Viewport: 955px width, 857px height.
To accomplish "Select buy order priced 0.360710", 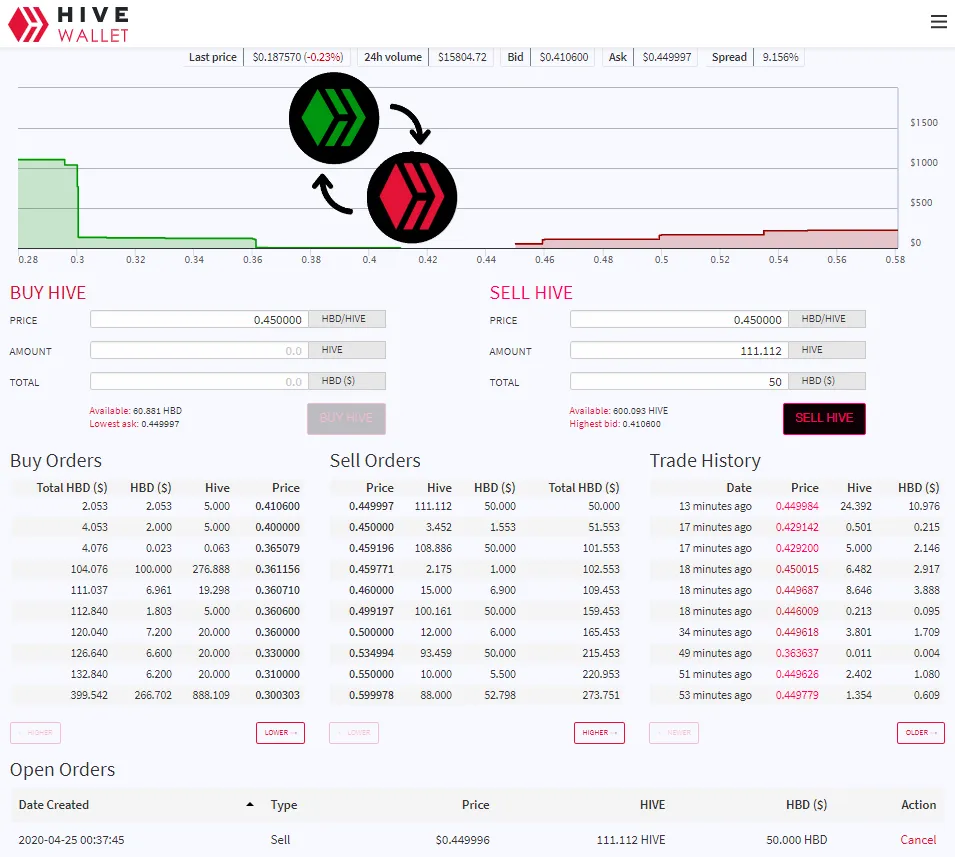I will pyautogui.click(x=157, y=590).
